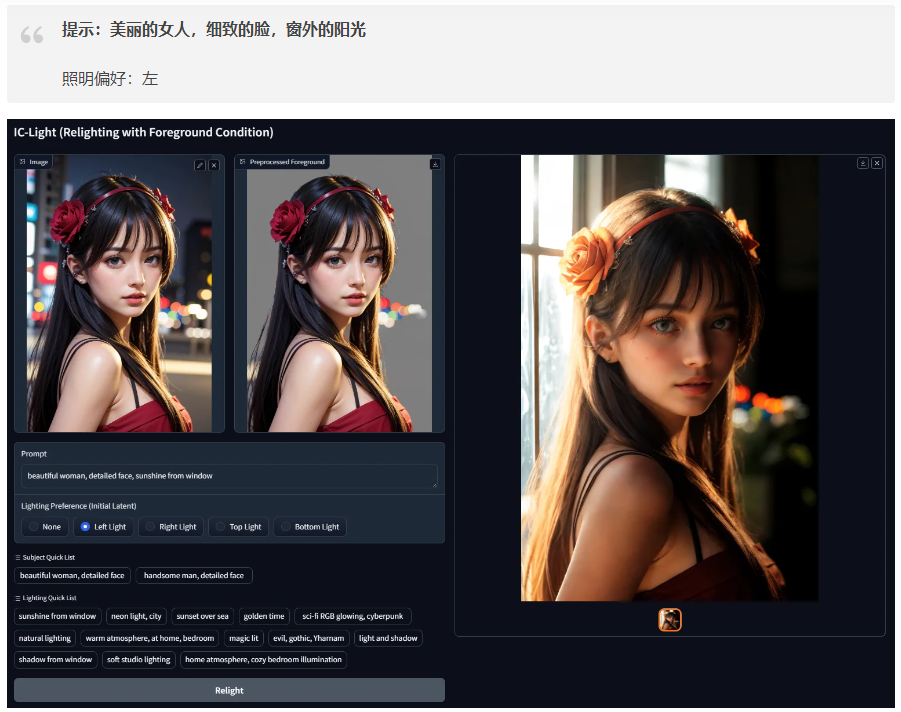Select Right Light lighting preference
The image size is (901, 712).
pyautogui.click(x=170, y=527)
